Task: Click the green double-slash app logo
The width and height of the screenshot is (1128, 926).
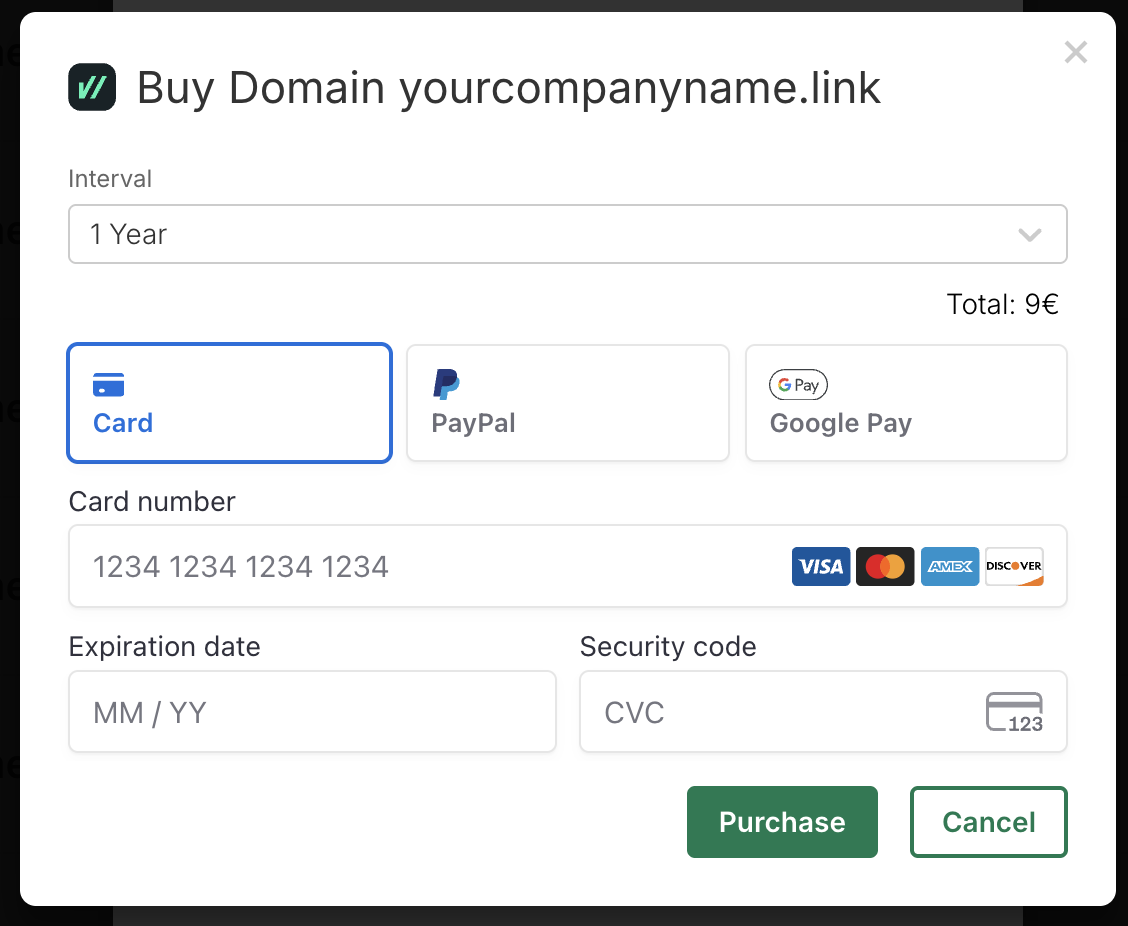Action: tap(92, 87)
